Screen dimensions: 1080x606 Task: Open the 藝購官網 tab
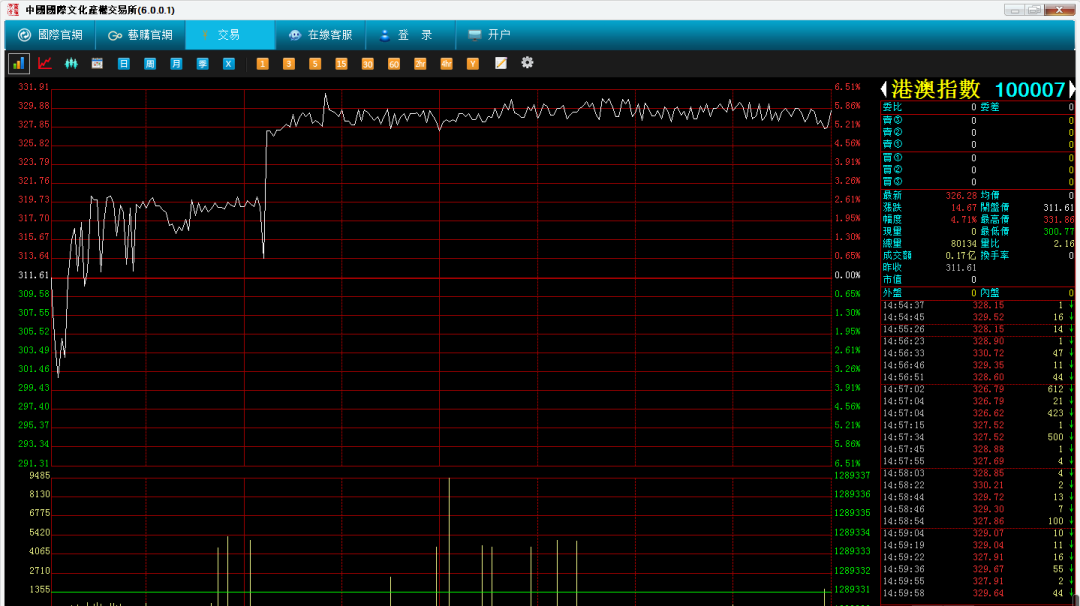point(141,35)
